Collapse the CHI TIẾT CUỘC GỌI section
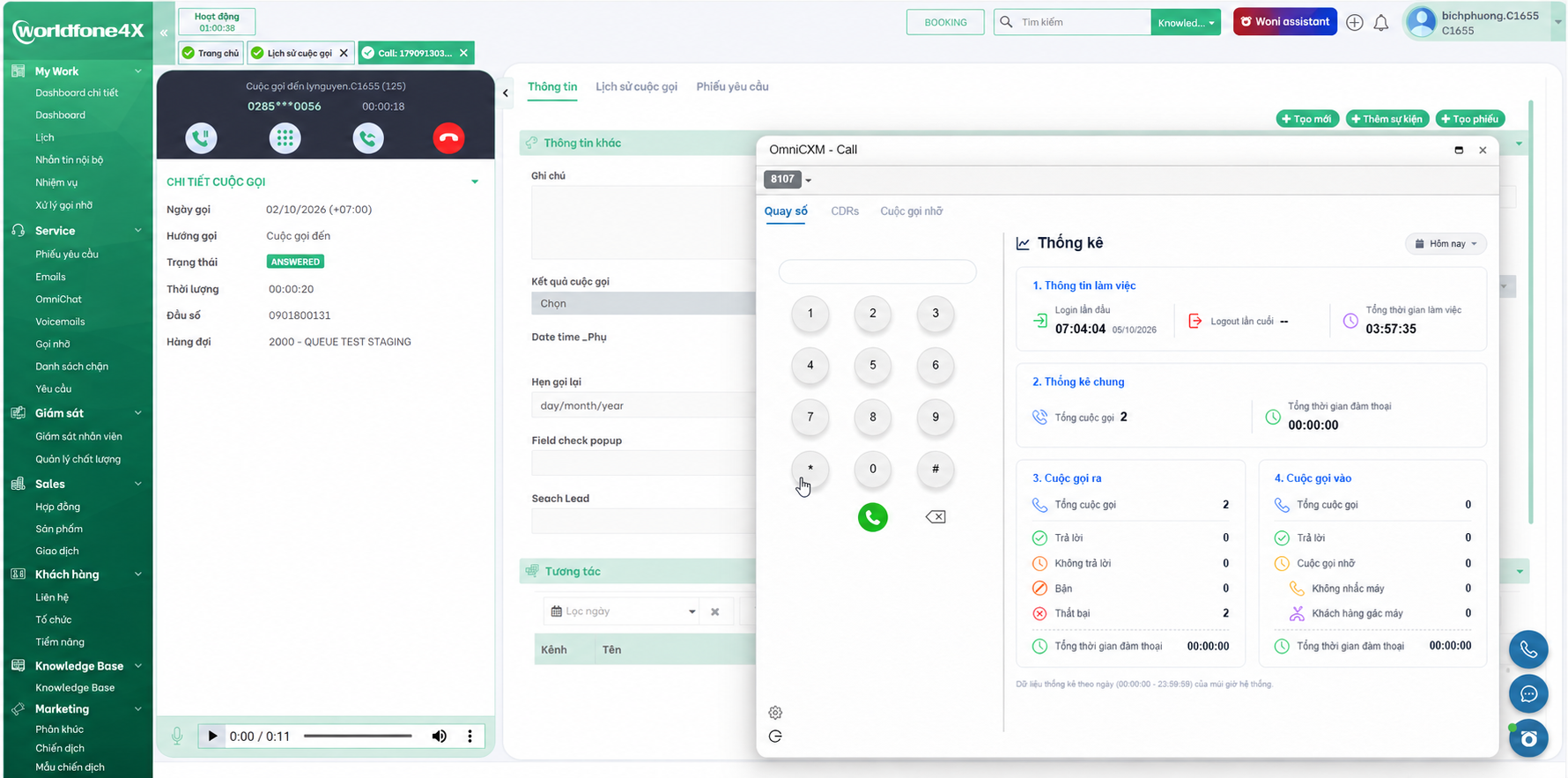Screen dimensions: 1568x778 pos(475,182)
